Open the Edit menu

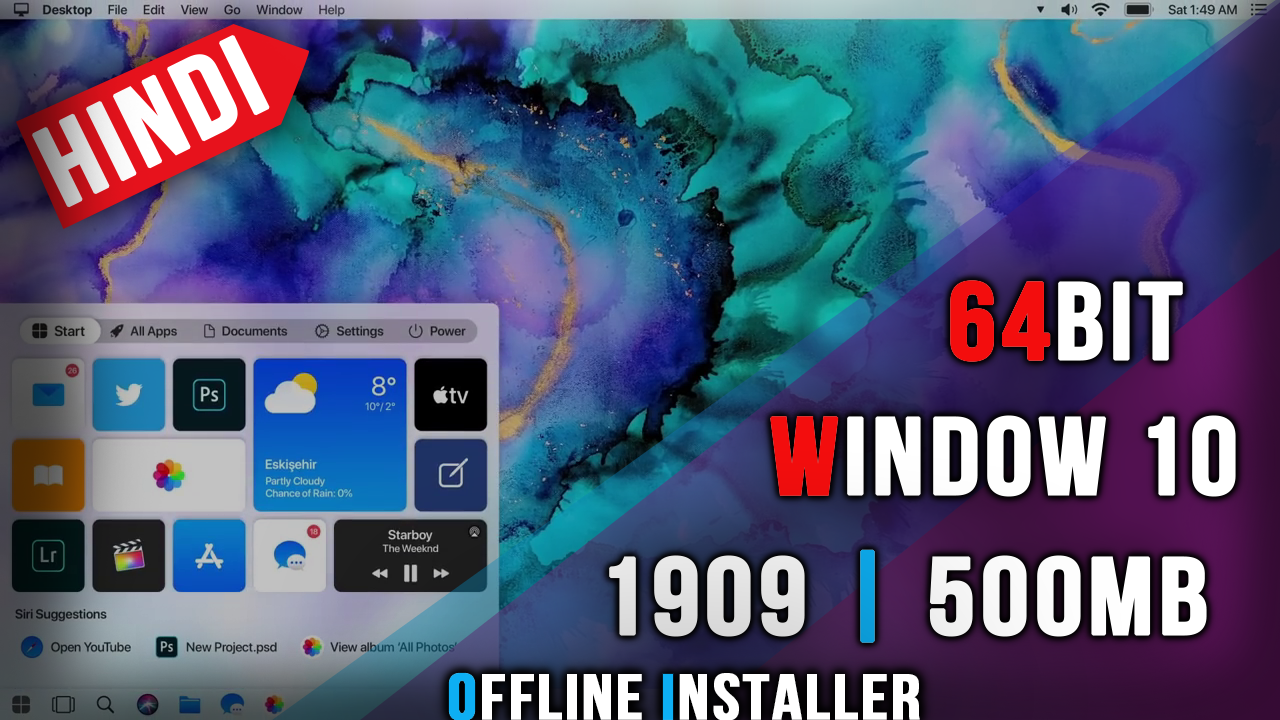[154, 10]
